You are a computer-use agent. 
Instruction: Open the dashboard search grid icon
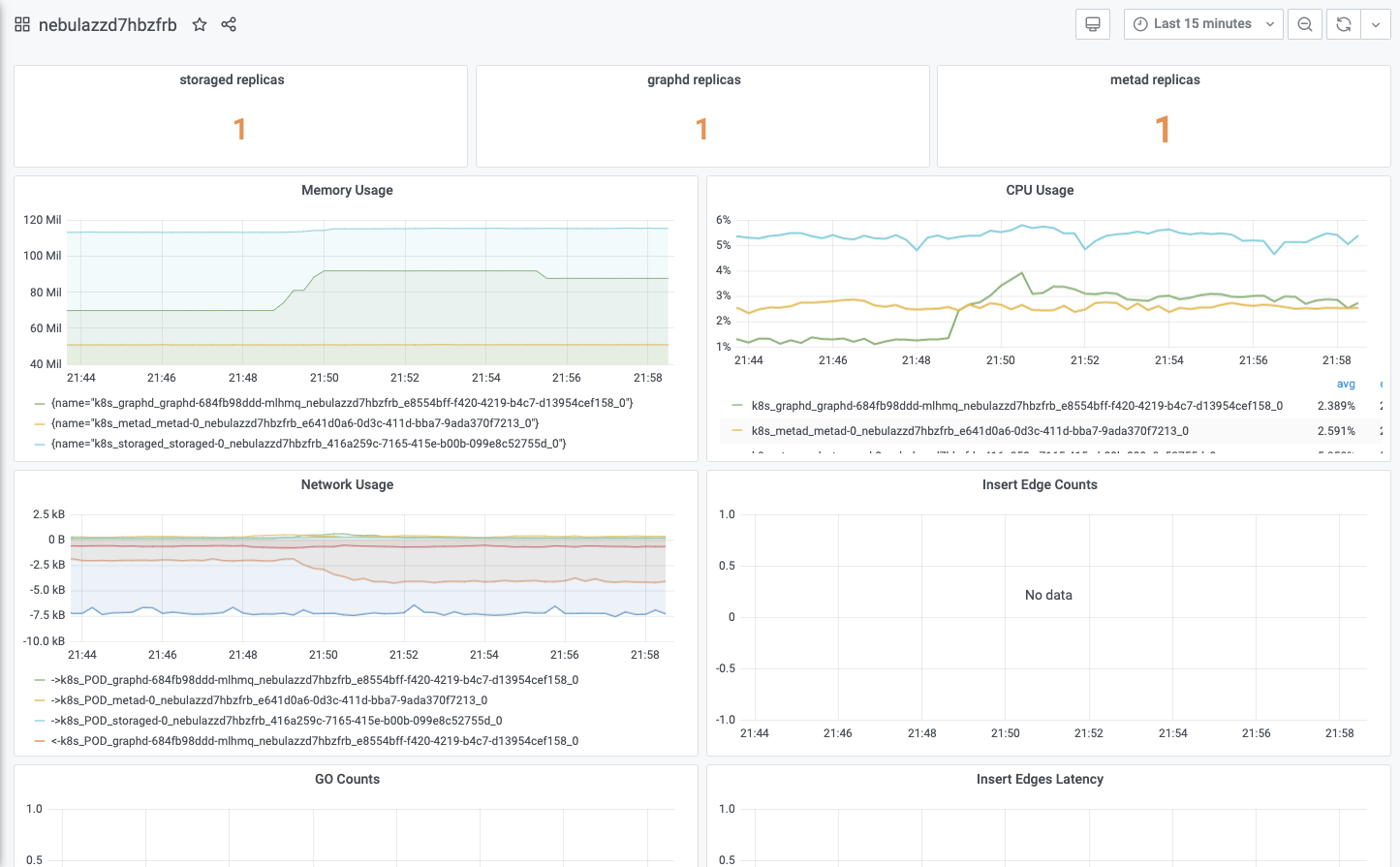point(22,24)
